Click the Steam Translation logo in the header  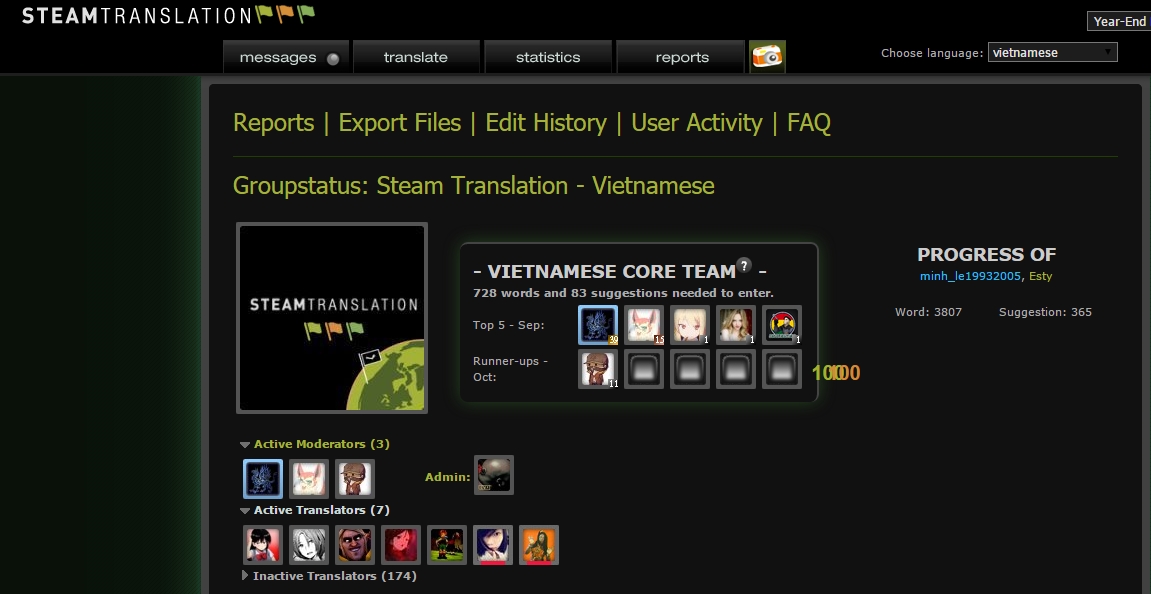coord(169,15)
